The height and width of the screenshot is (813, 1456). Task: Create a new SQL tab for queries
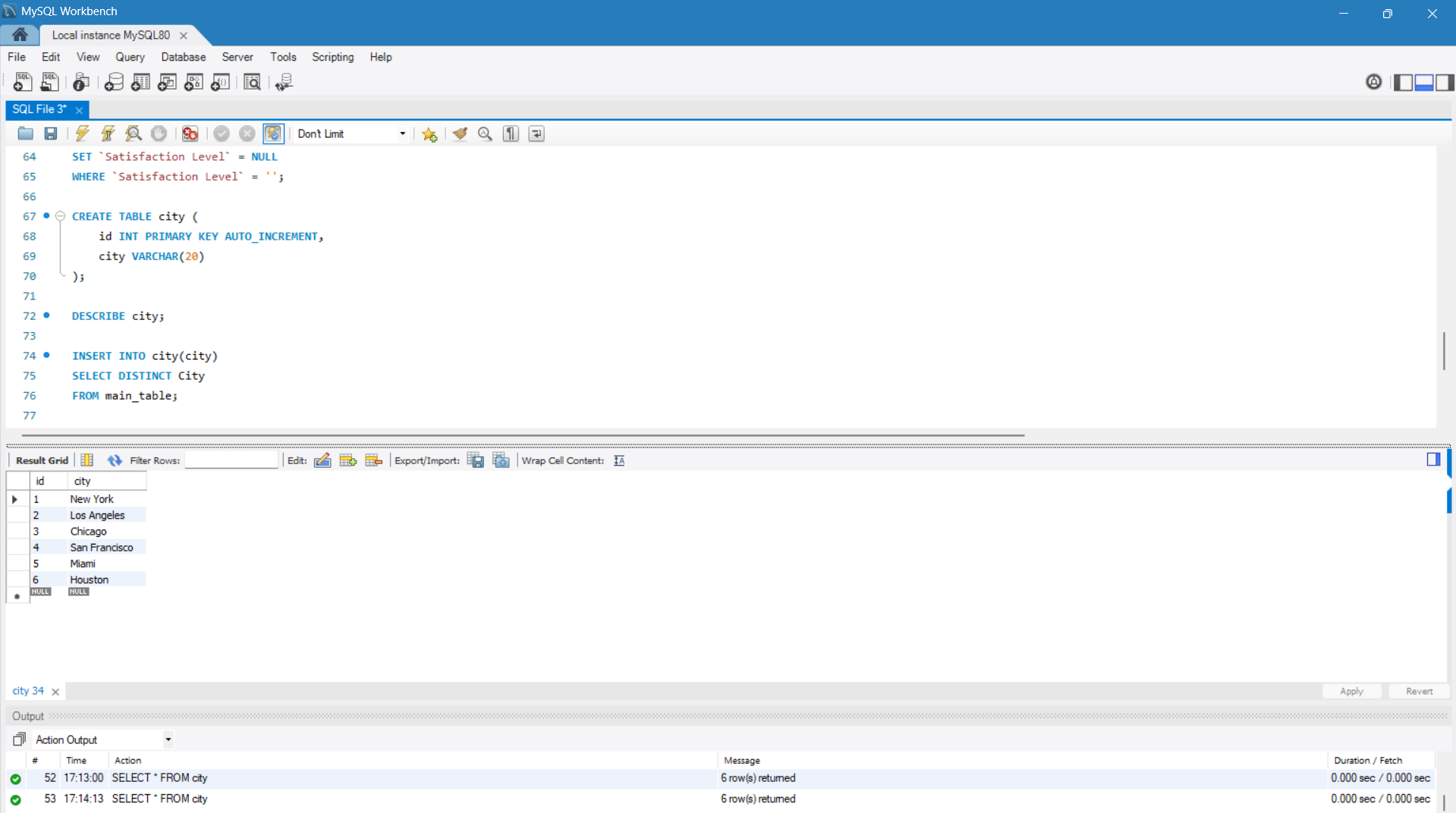tap(22, 82)
